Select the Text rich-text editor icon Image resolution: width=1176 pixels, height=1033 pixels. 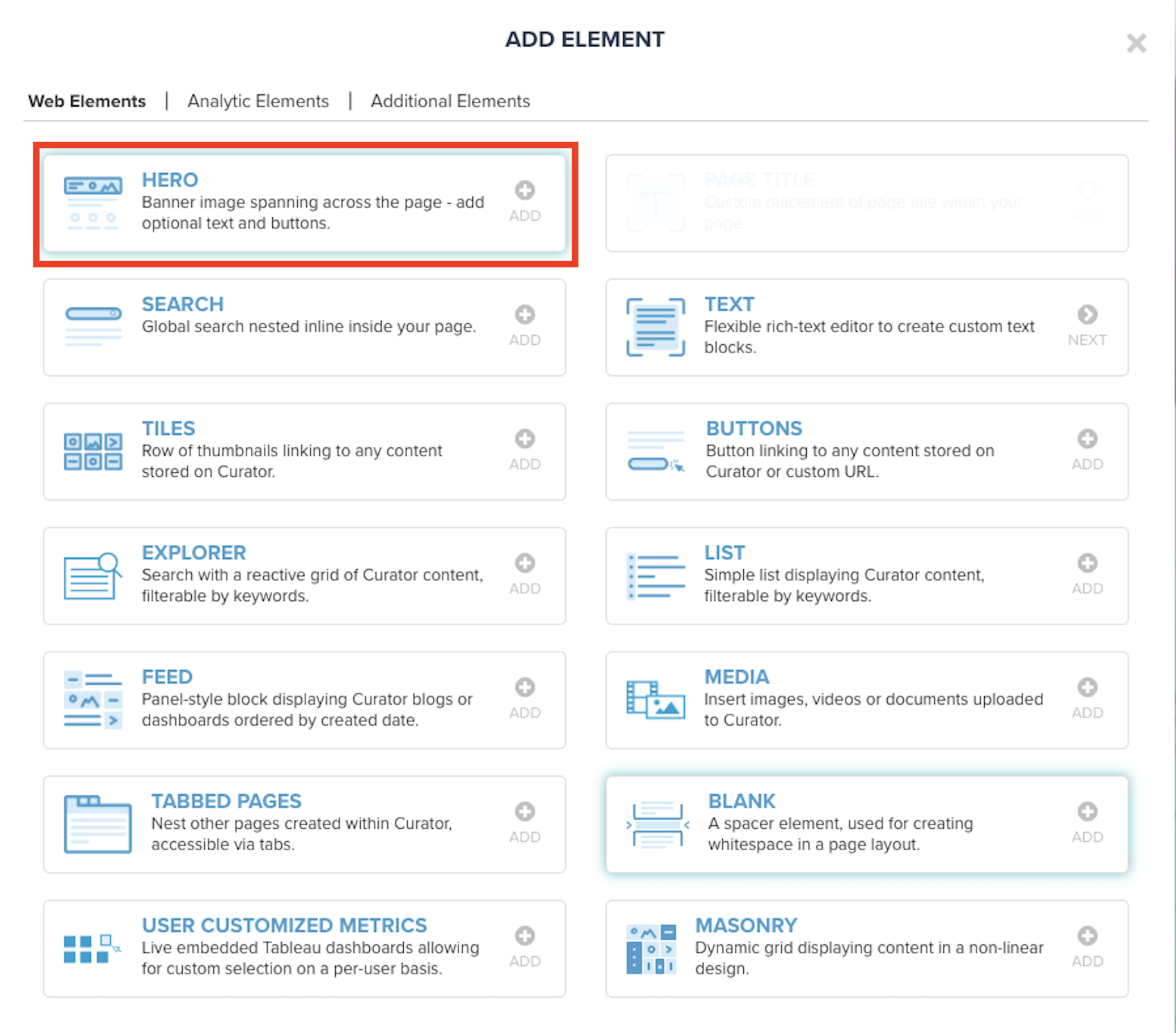coord(654,327)
